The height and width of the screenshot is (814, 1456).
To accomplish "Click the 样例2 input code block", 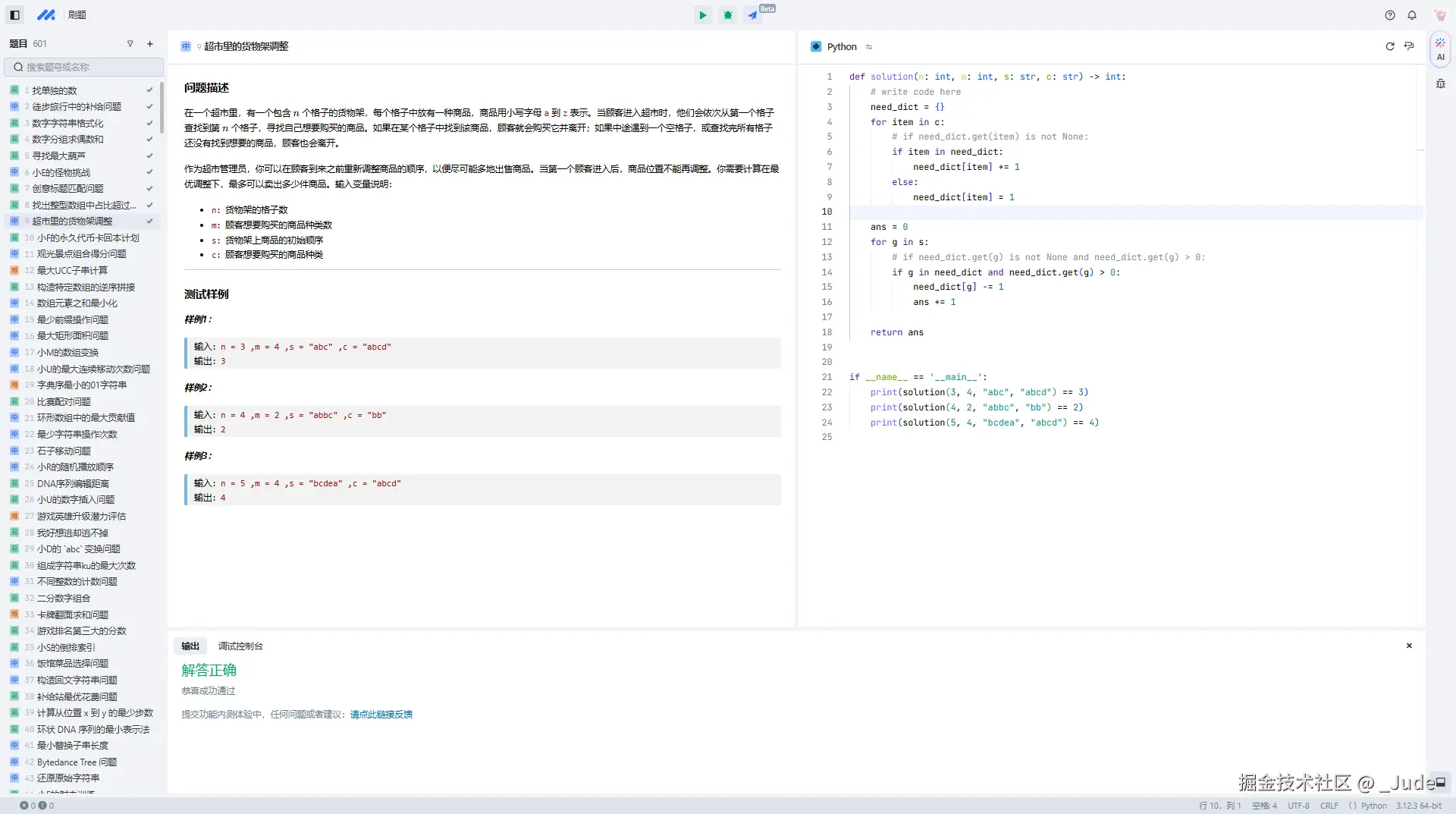I will [x=482, y=422].
